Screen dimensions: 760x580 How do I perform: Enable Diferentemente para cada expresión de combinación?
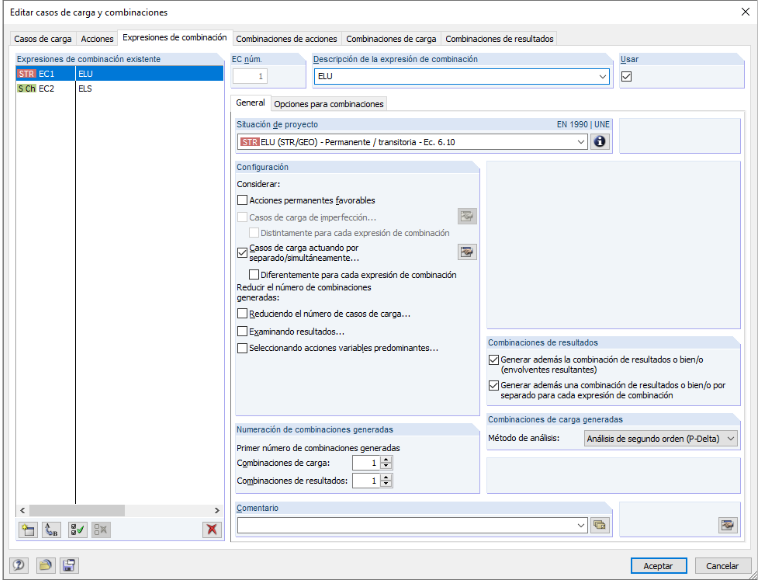[x=254, y=275]
